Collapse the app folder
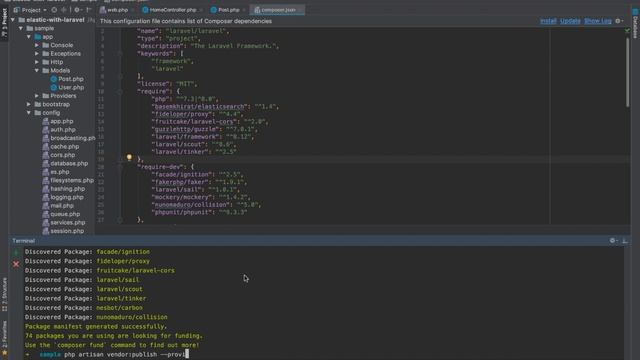The height and width of the screenshot is (360, 640). [x=29, y=37]
